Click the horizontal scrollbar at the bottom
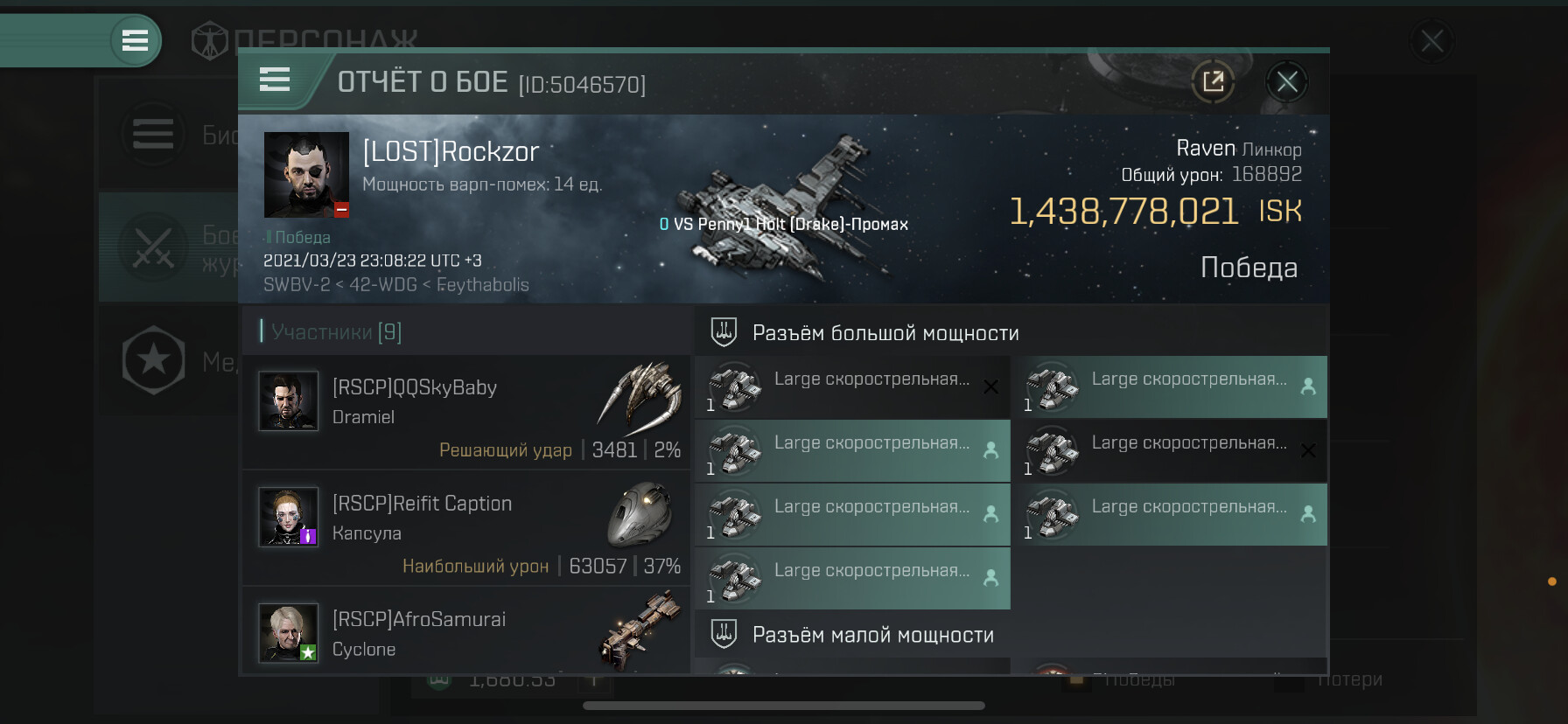Screen dimensions: 1568x724 click(x=784, y=706)
